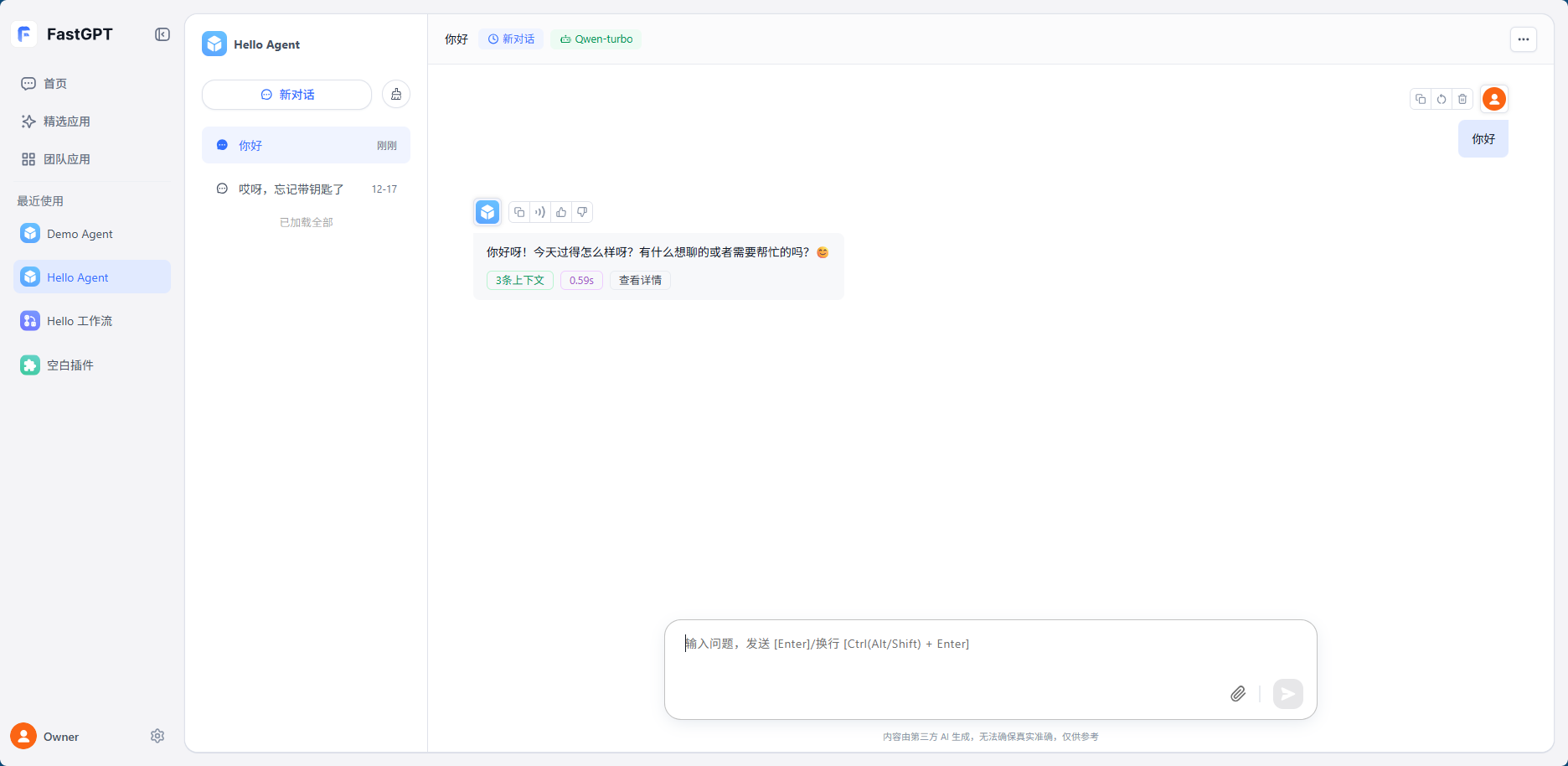This screenshot has width=1568, height=766.
Task: Give the AI response a thumbs up
Action: [x=561, y=212]
